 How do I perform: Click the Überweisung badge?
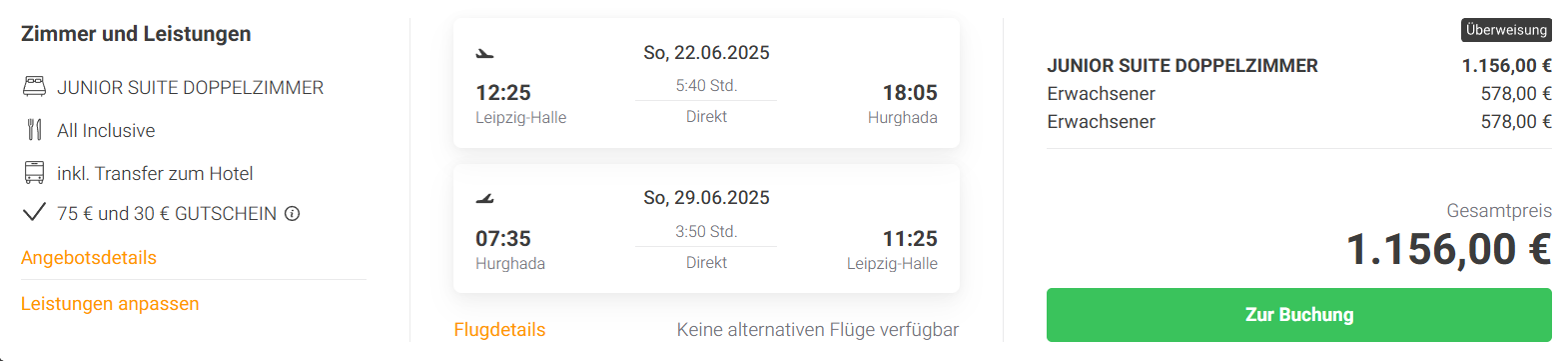coord(1506,30)
